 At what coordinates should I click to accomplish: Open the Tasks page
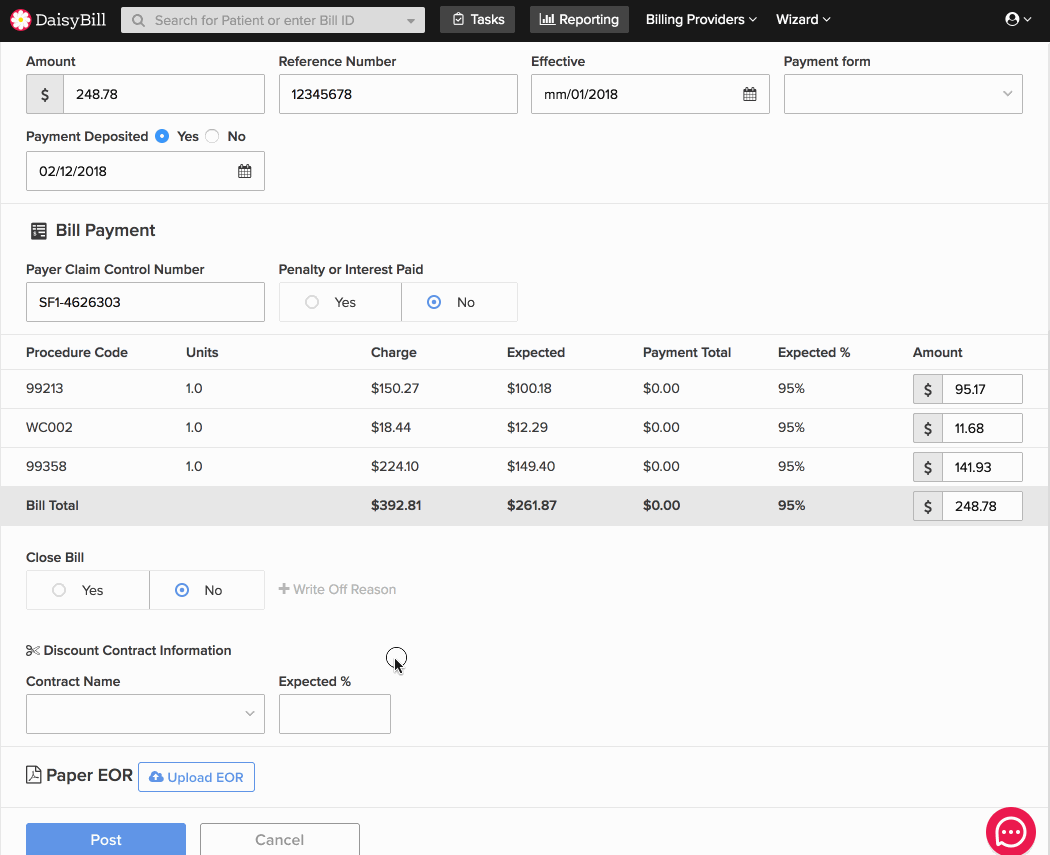477,19
